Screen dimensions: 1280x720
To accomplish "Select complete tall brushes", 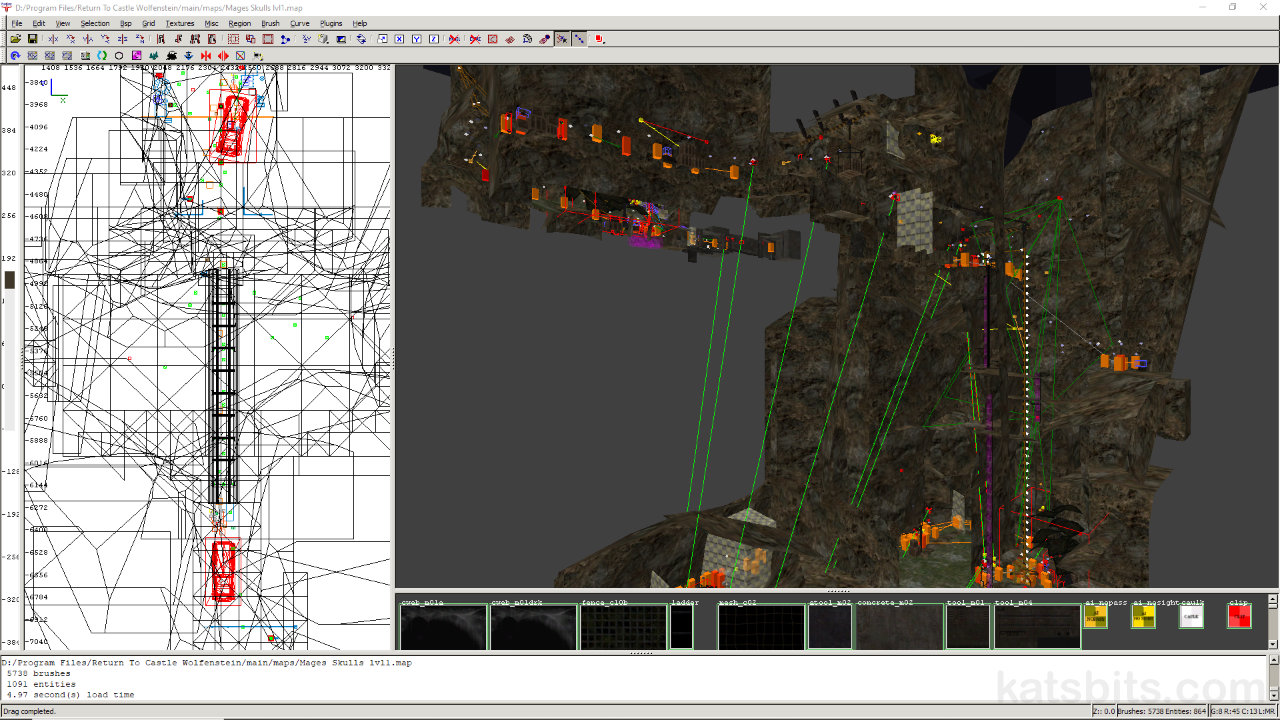I will (x=160, y=39).
